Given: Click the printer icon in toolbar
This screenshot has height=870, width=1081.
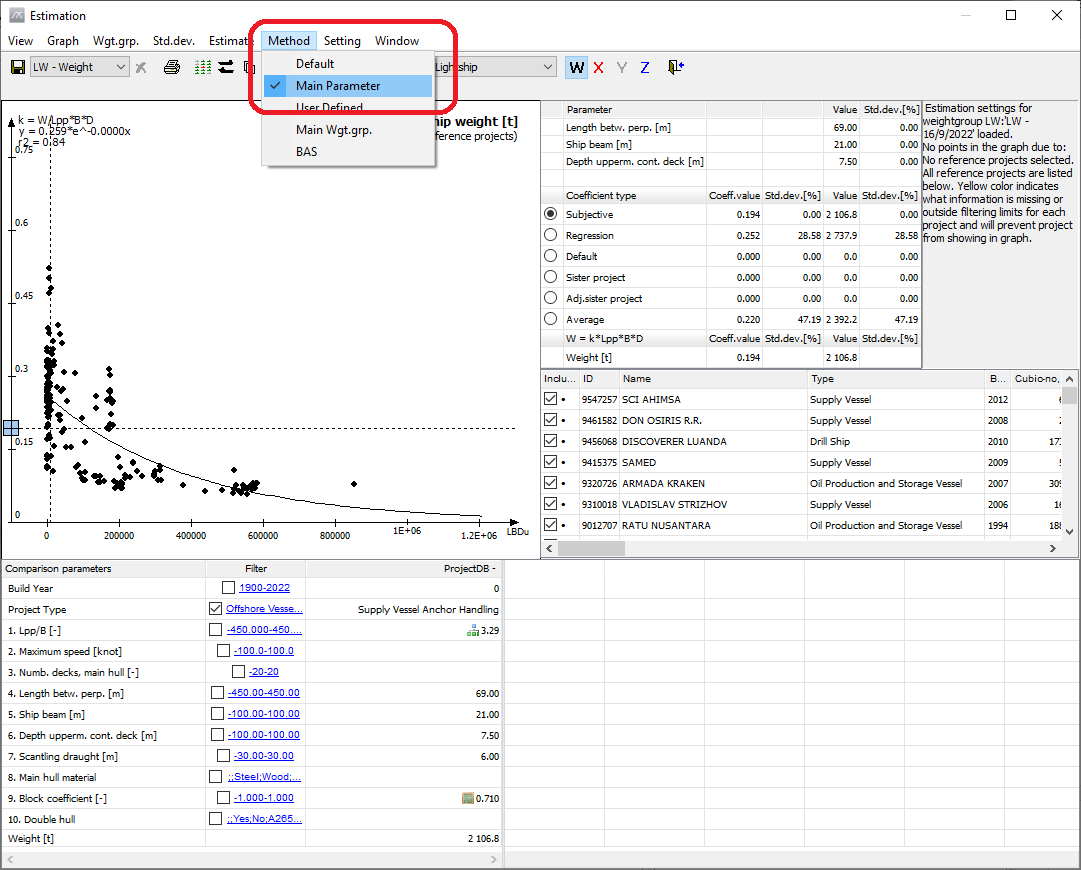Looking at the screenshot, I should [x=172, y=67].
